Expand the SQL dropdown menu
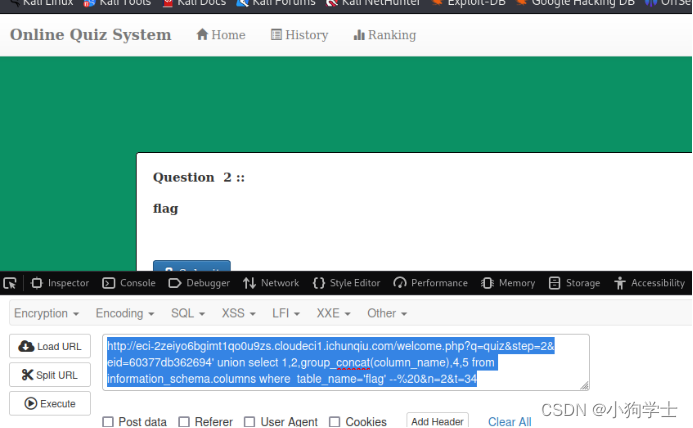The height and width of the screenshot is (428, 693). point(188,313)
